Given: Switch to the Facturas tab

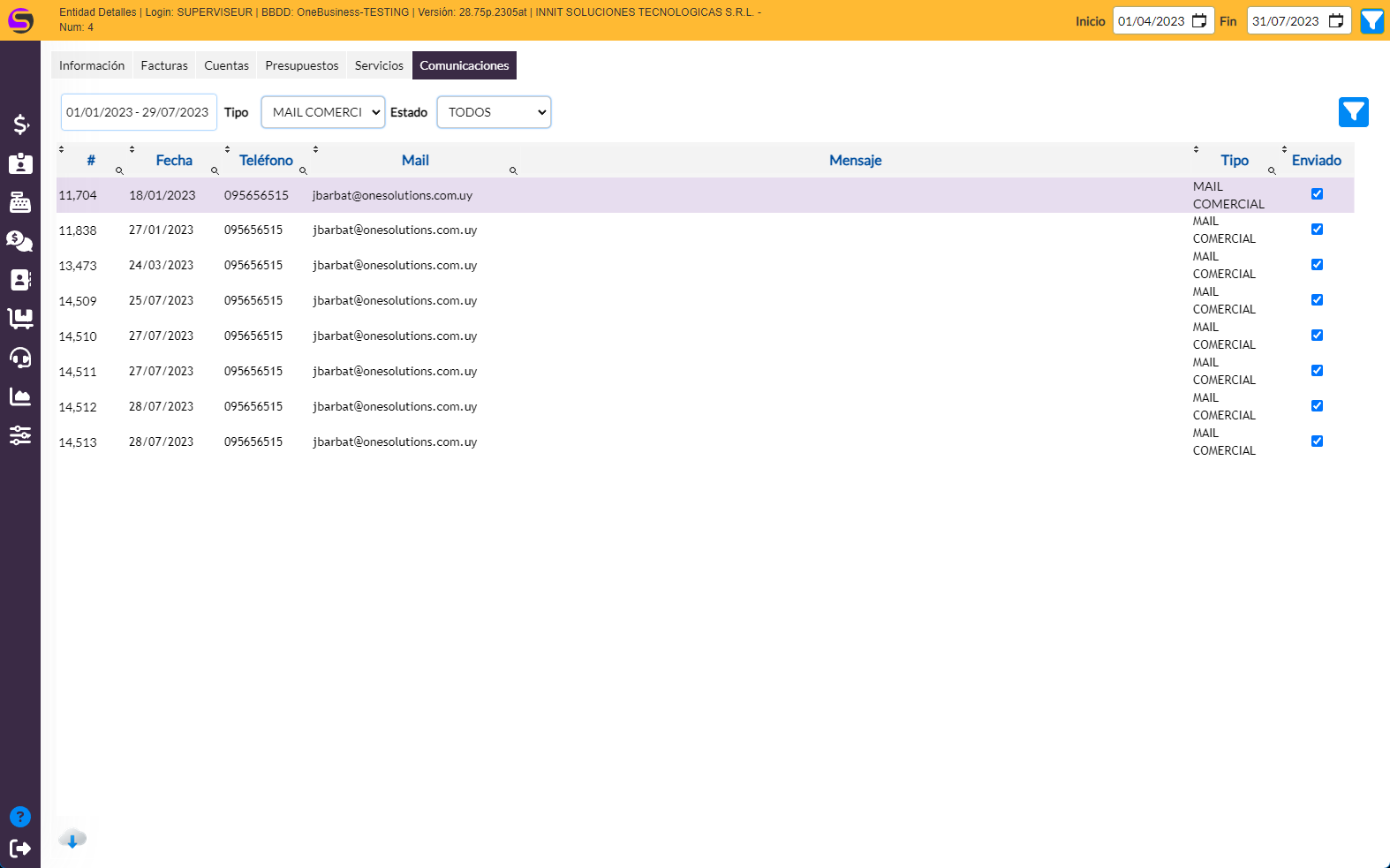Looking at the screenshot, I should coord(164,65).
